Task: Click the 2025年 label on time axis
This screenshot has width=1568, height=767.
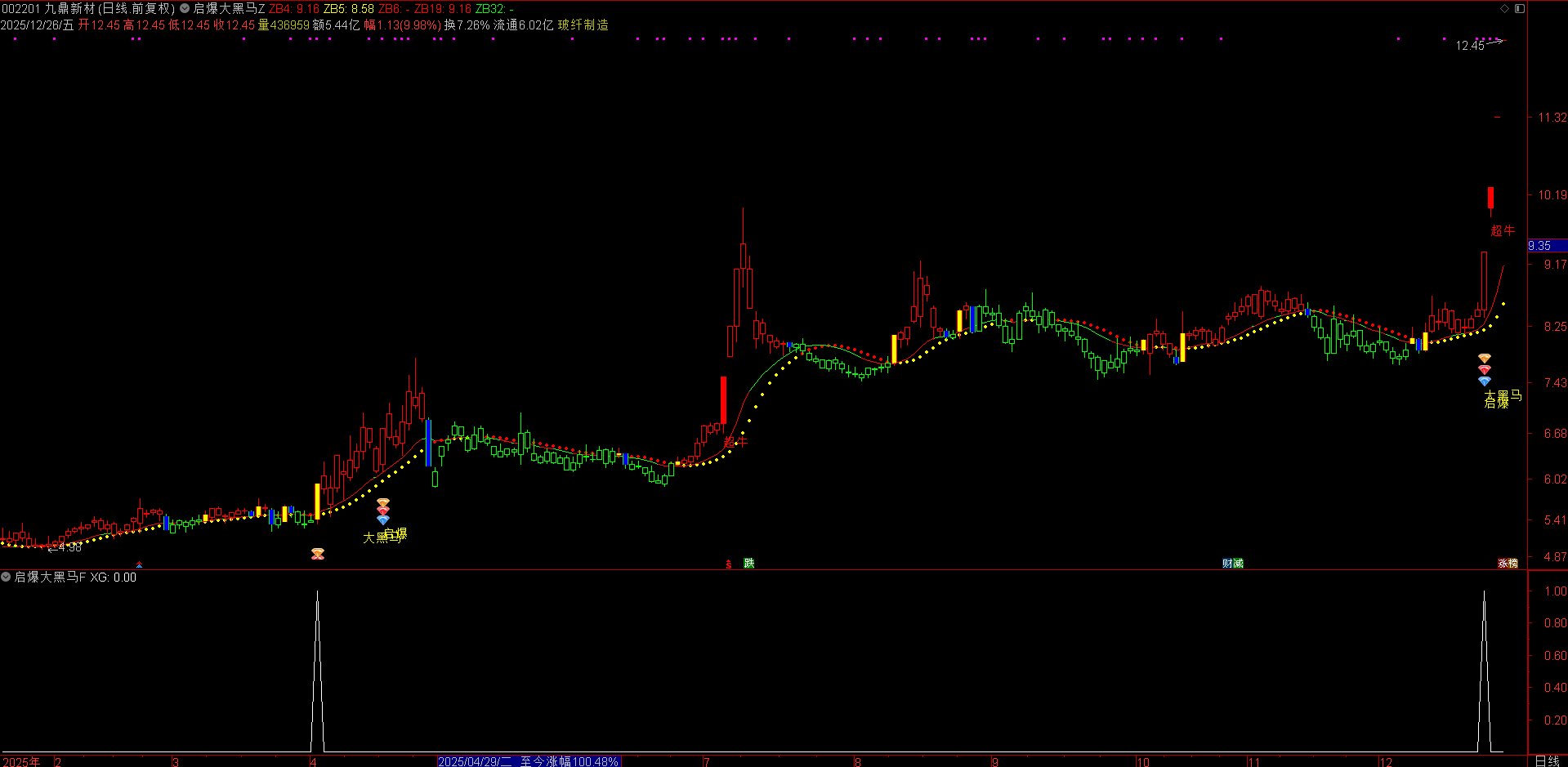Action: 22,761
